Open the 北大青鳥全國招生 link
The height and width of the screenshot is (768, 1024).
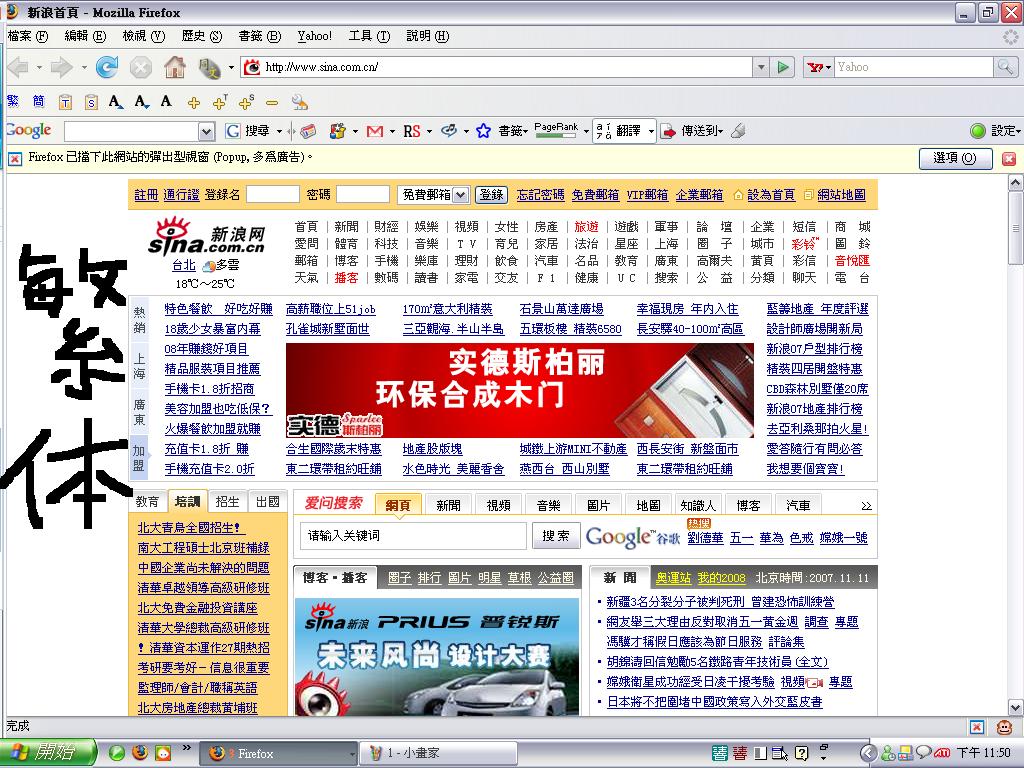191,528
